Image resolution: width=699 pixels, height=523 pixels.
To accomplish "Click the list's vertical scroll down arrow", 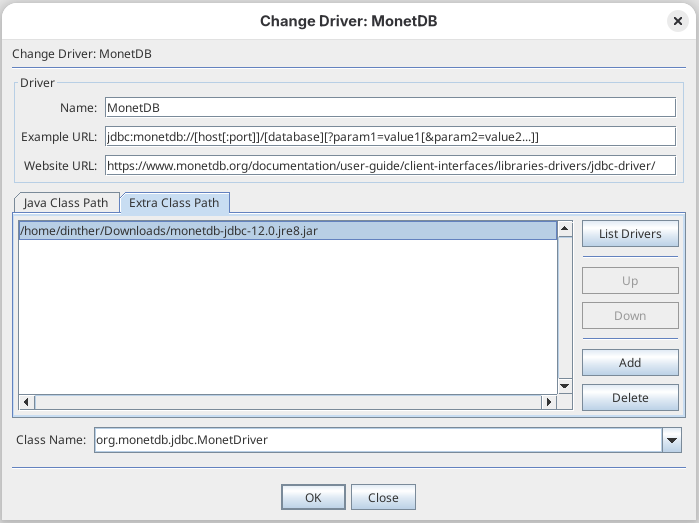I will tap(565, 386).
